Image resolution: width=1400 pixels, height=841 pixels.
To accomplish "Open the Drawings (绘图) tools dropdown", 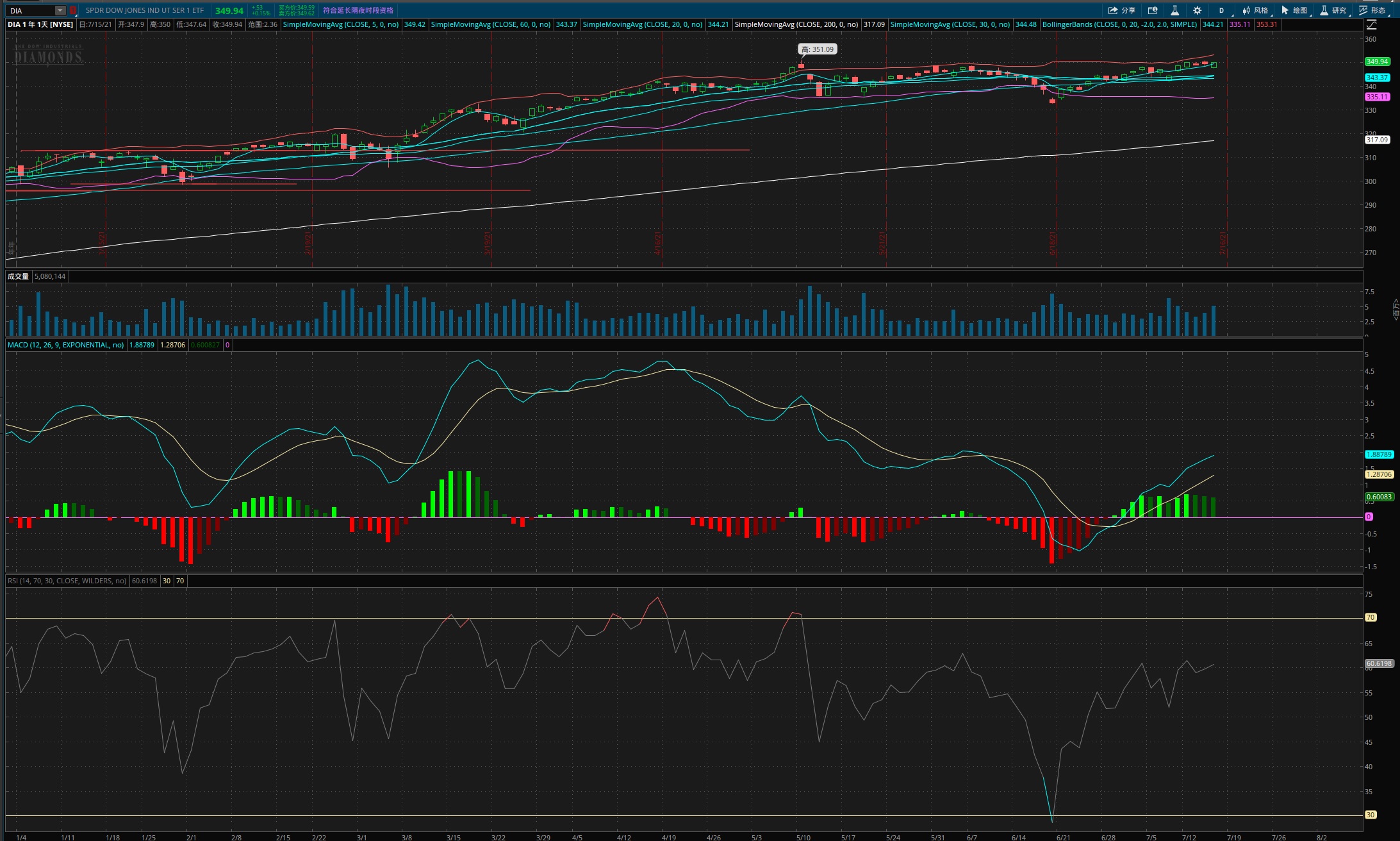I will 1294,10.
